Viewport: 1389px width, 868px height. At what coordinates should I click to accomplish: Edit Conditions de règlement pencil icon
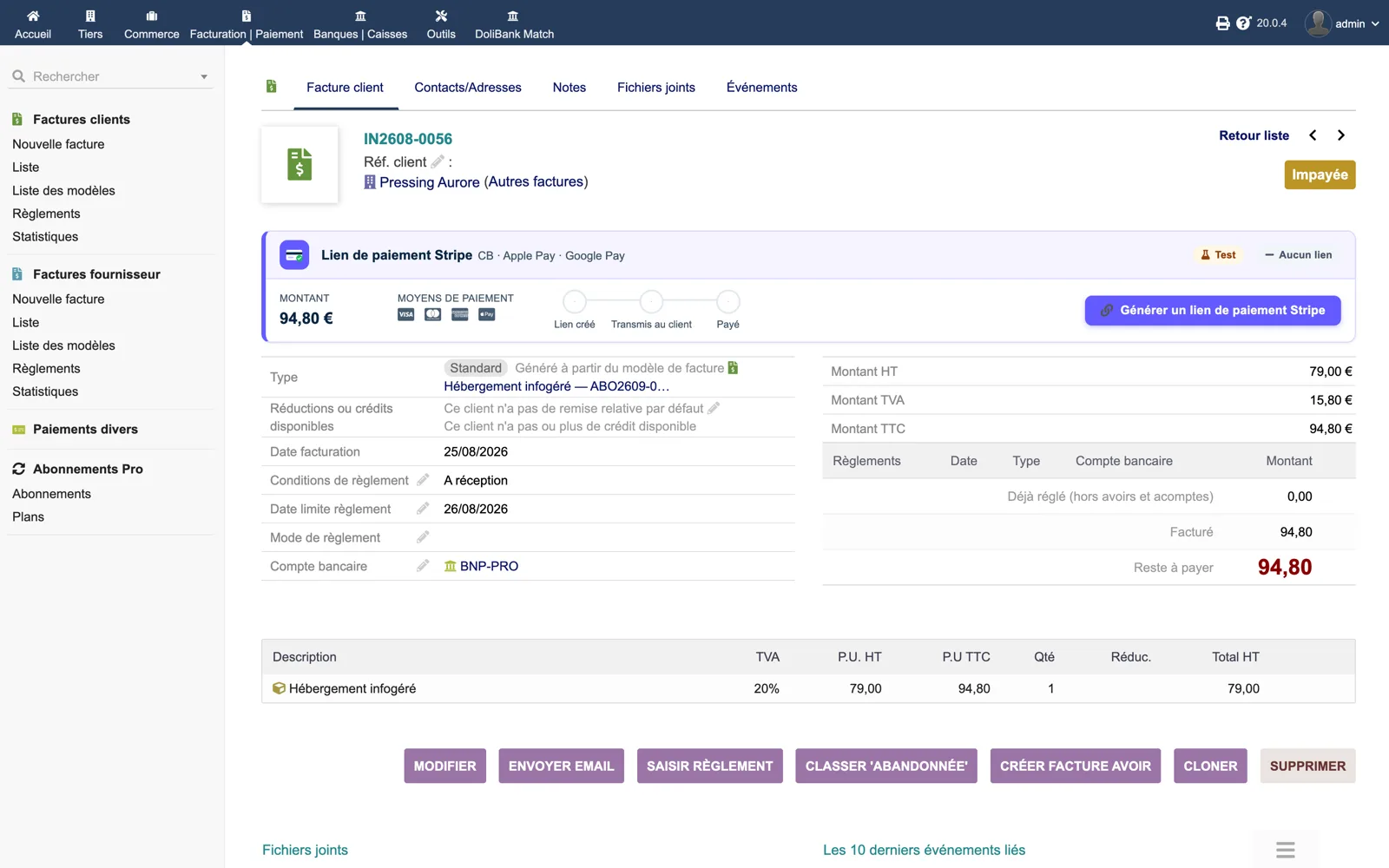pos(423,480)
